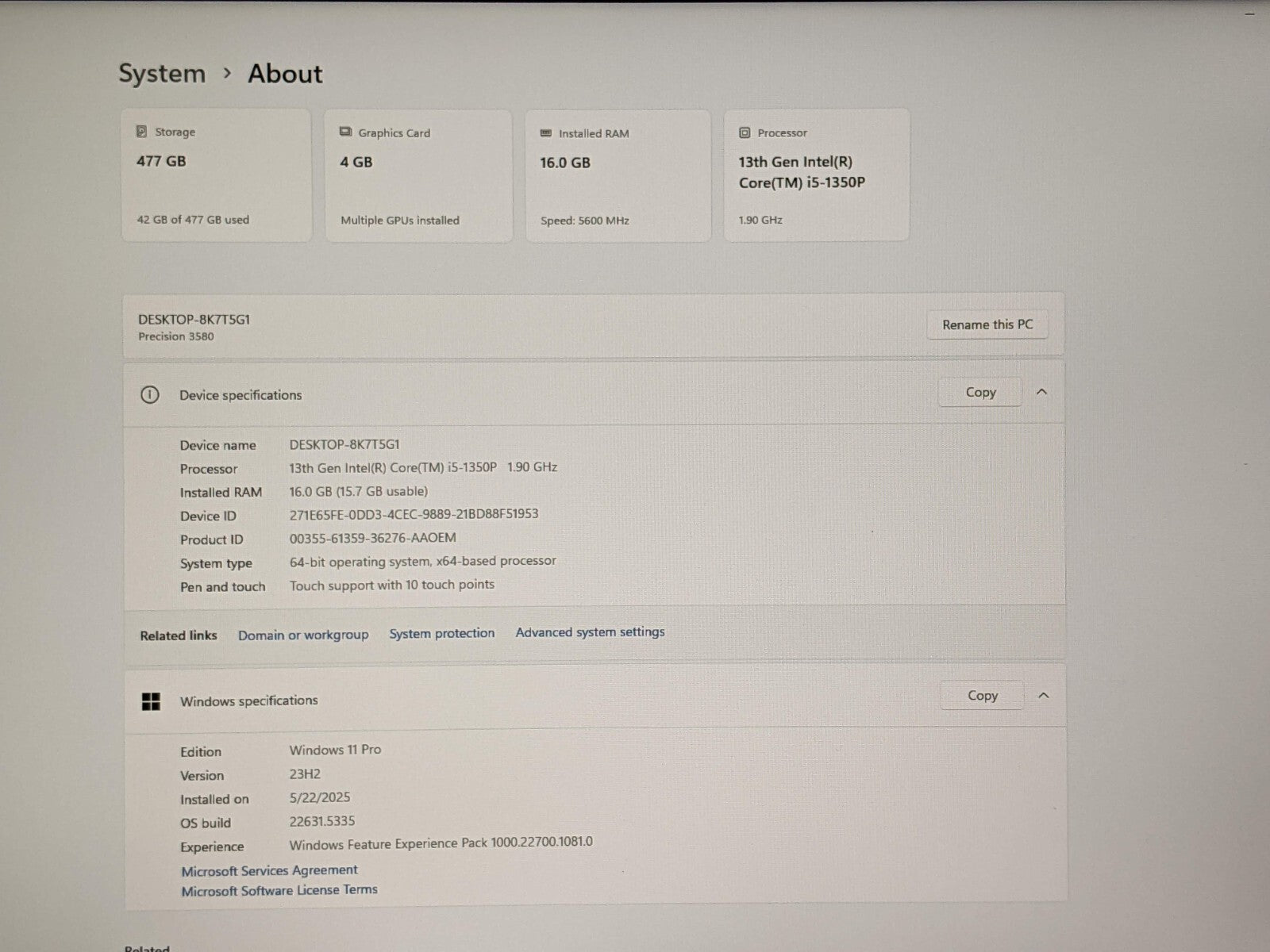Image resolution: width=1270 pixels, height=952 pixels.
Task: Open Domain or workgroup link
Action: (303, 635)
